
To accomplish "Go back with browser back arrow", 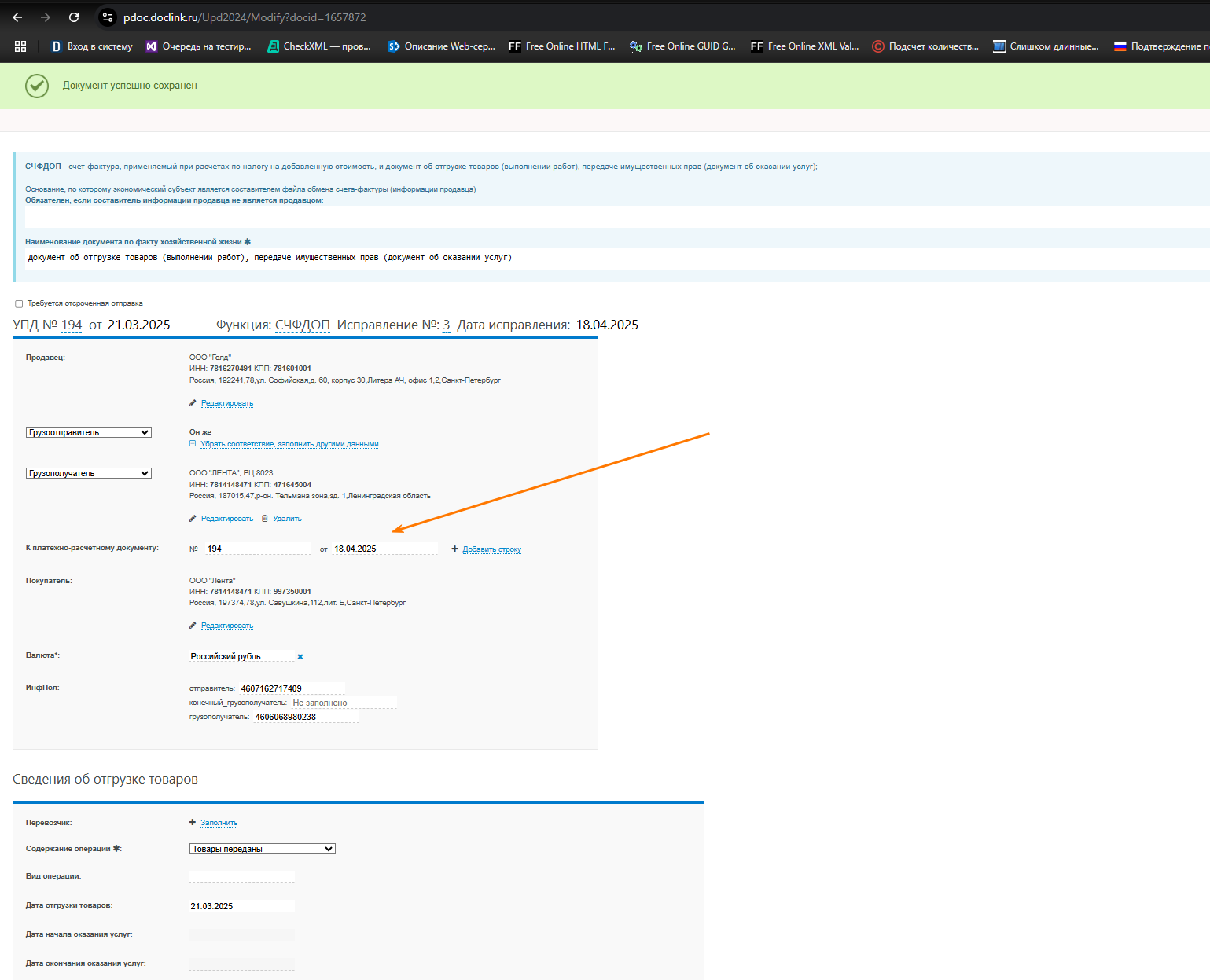I will (17, 17).
